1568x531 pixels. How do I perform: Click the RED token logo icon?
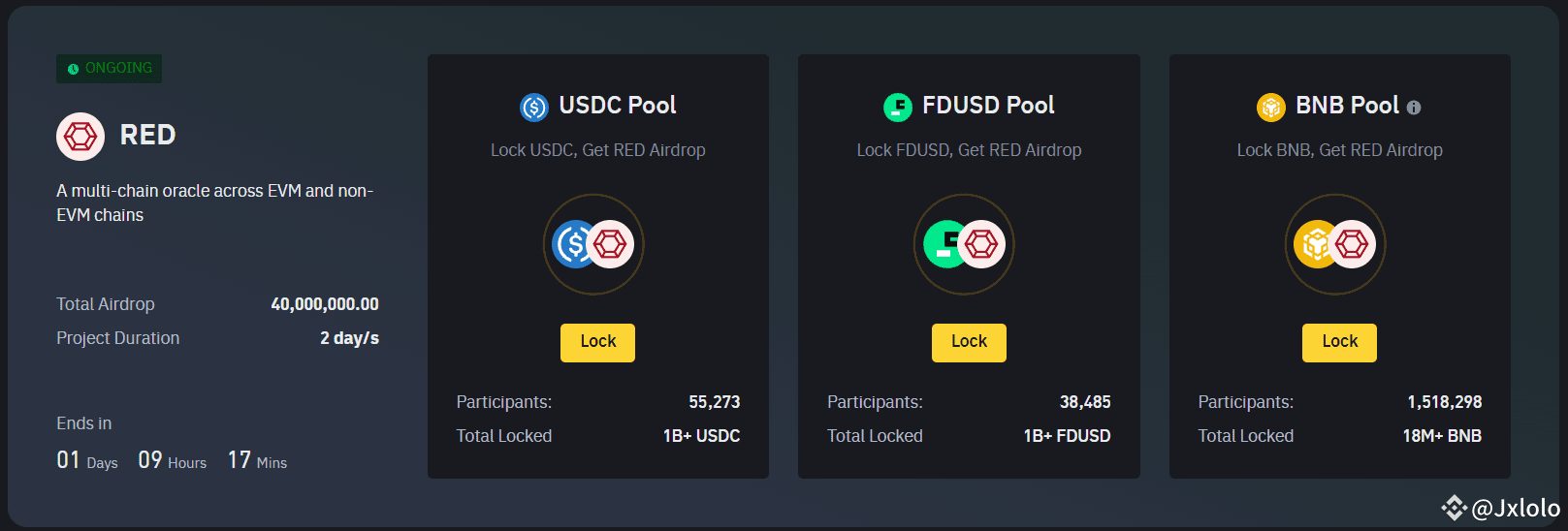click(80, 137)
